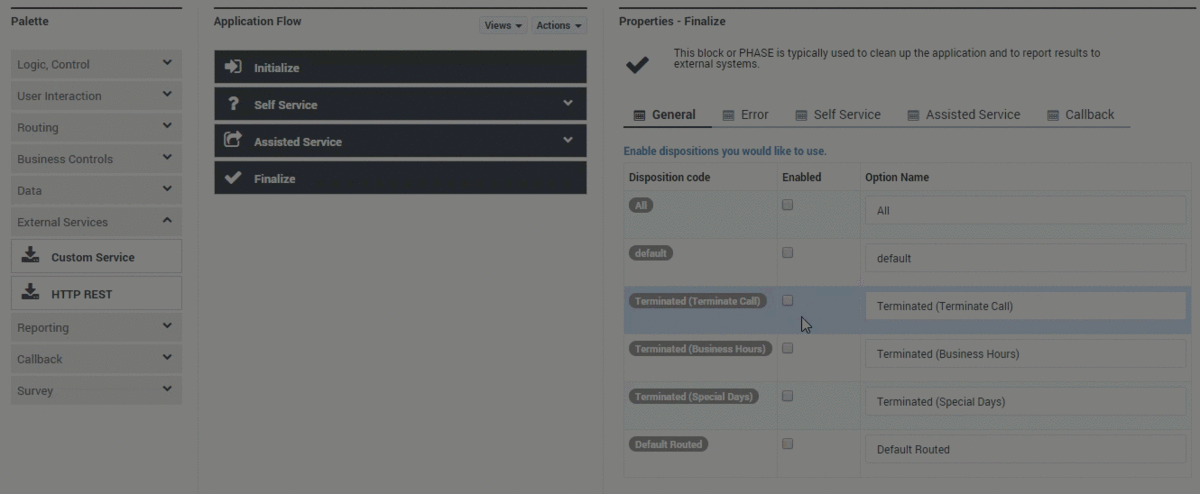Click the Terminated (Special Days) option name field

coord(1025,402)
